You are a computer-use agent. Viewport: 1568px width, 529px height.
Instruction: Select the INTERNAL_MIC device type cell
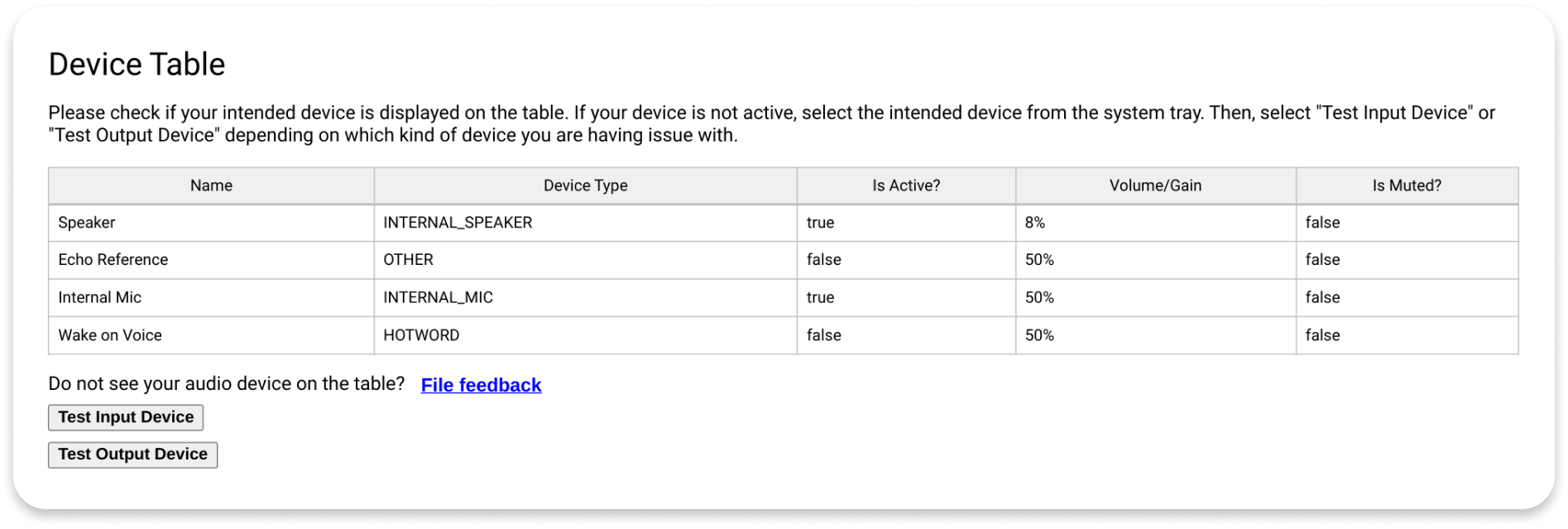point(438,297)
